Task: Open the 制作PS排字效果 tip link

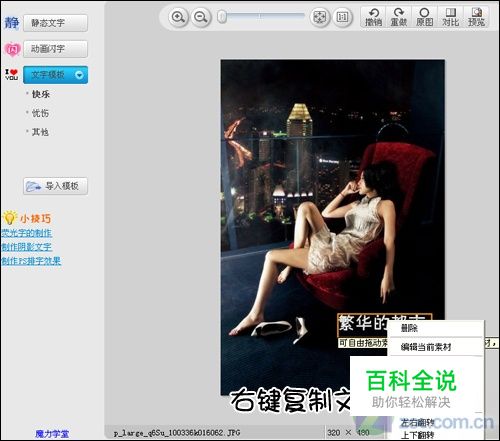Action: tap(31, 261)
